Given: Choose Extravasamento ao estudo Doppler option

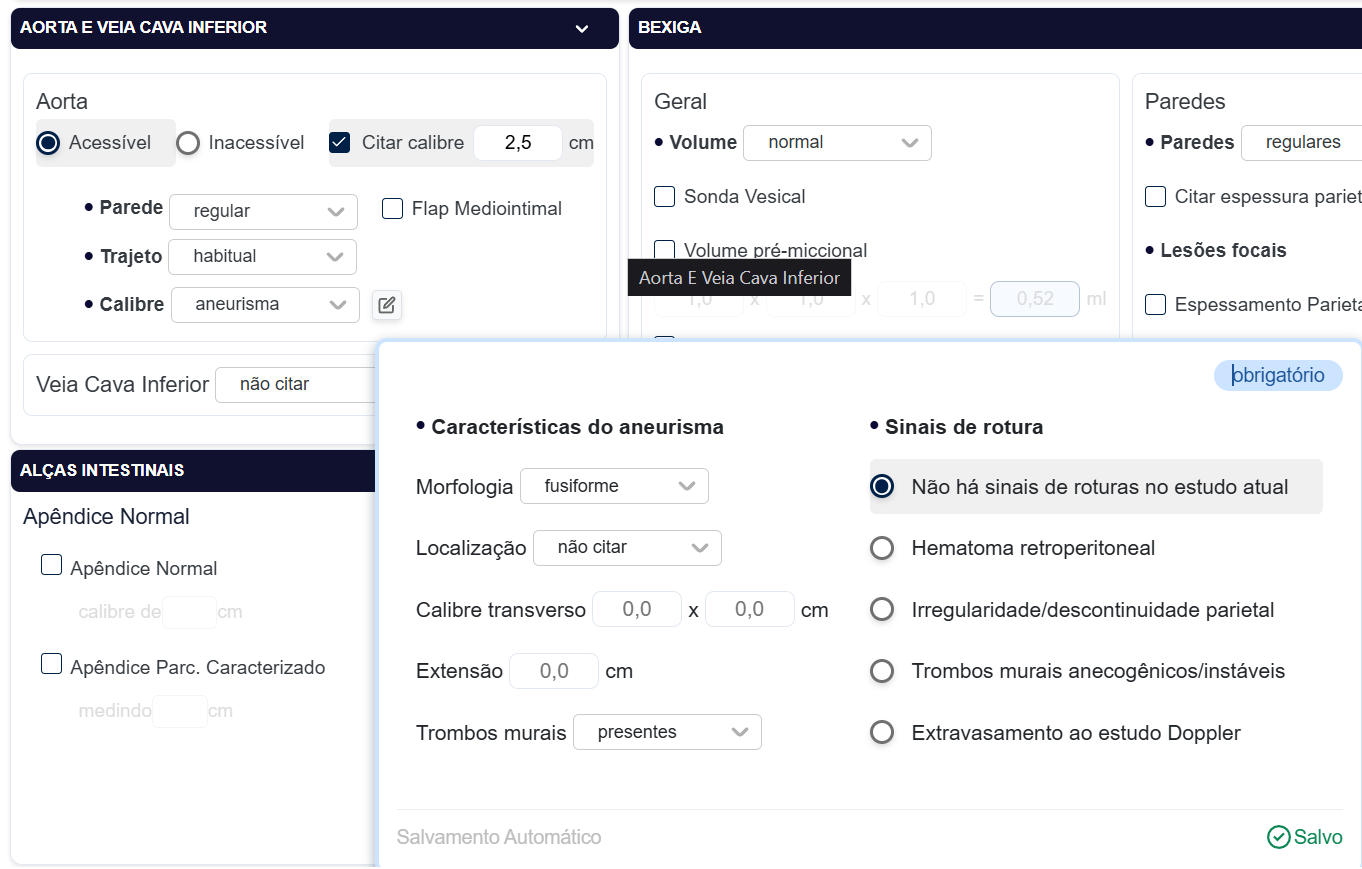Looking at the screenshot, I should 882,733.
